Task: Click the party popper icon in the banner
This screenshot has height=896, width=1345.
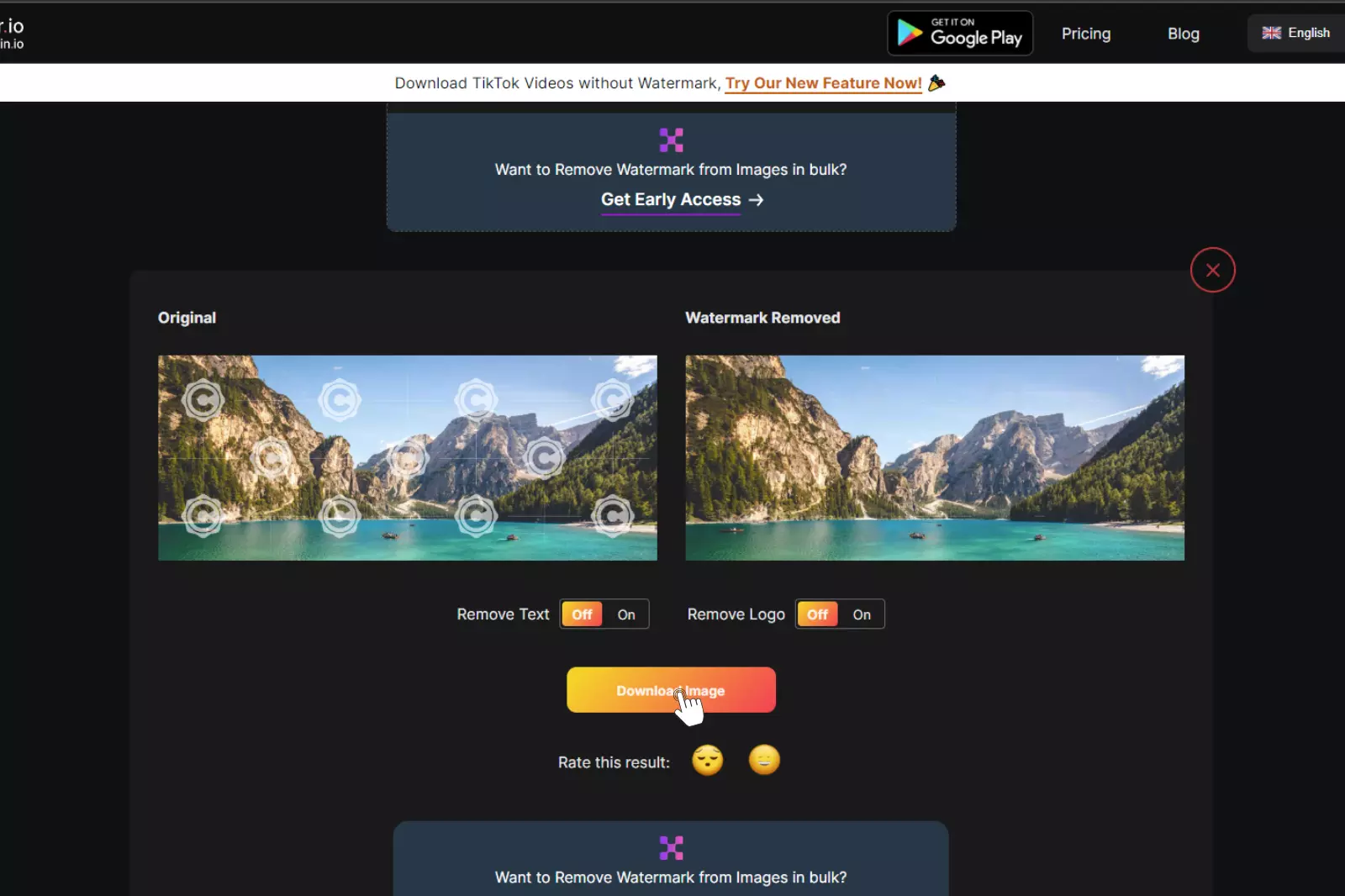Action: (936, 82)
